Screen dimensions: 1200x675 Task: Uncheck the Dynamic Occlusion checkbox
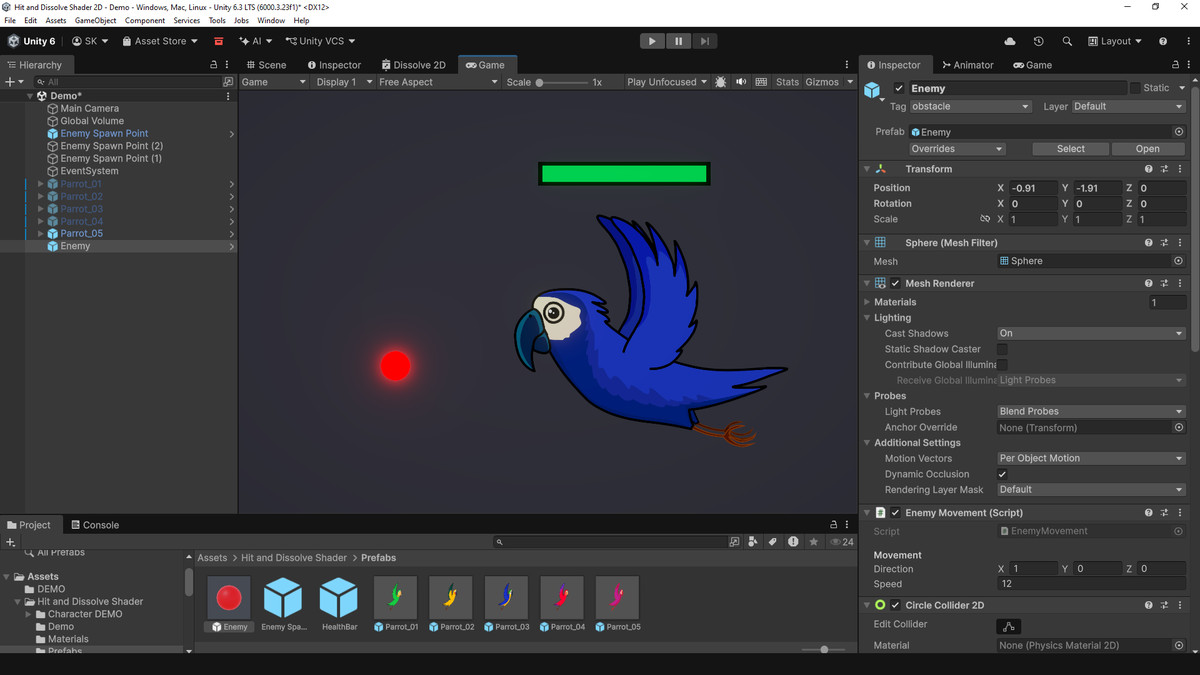pos(1002,474)
